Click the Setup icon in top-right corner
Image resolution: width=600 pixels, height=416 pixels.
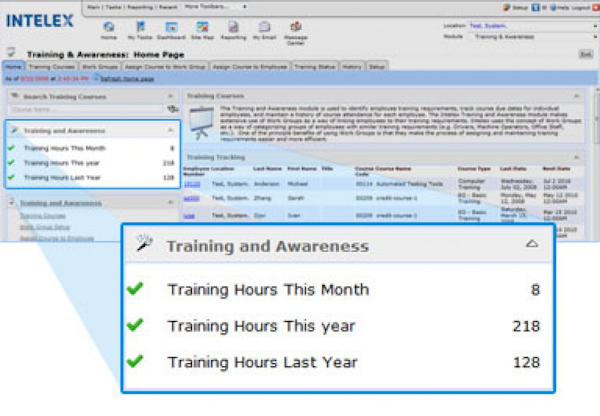[507, 7]
